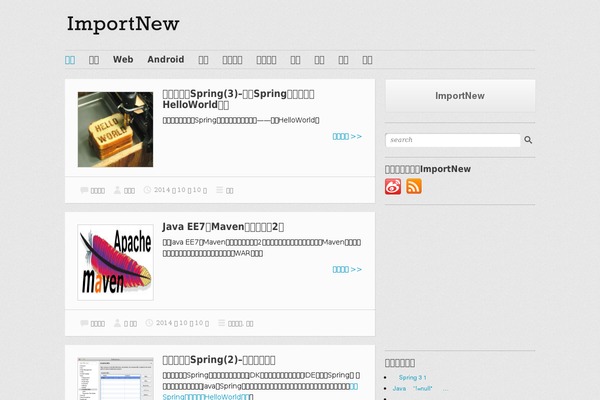
Task: Open the Web navigation menu item
Action: click(x=123, y=60)
